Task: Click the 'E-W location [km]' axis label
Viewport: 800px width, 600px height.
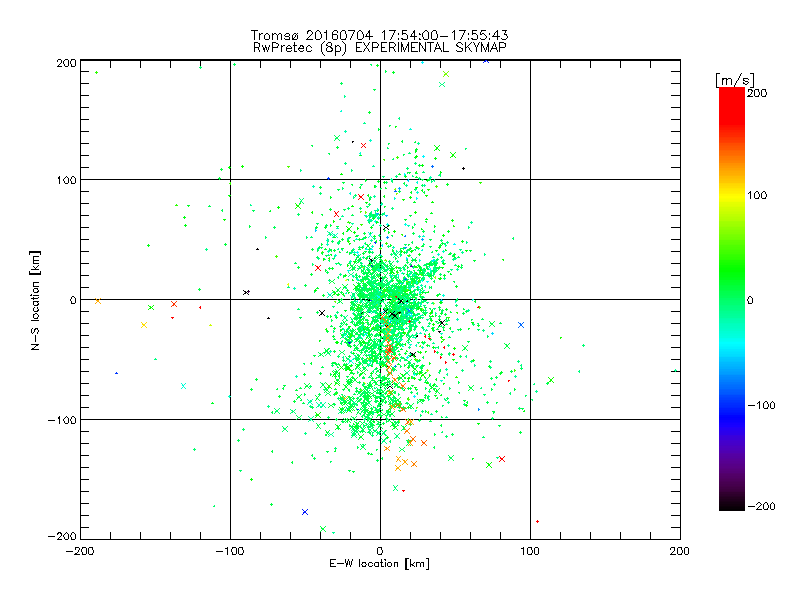Action: 380,564
